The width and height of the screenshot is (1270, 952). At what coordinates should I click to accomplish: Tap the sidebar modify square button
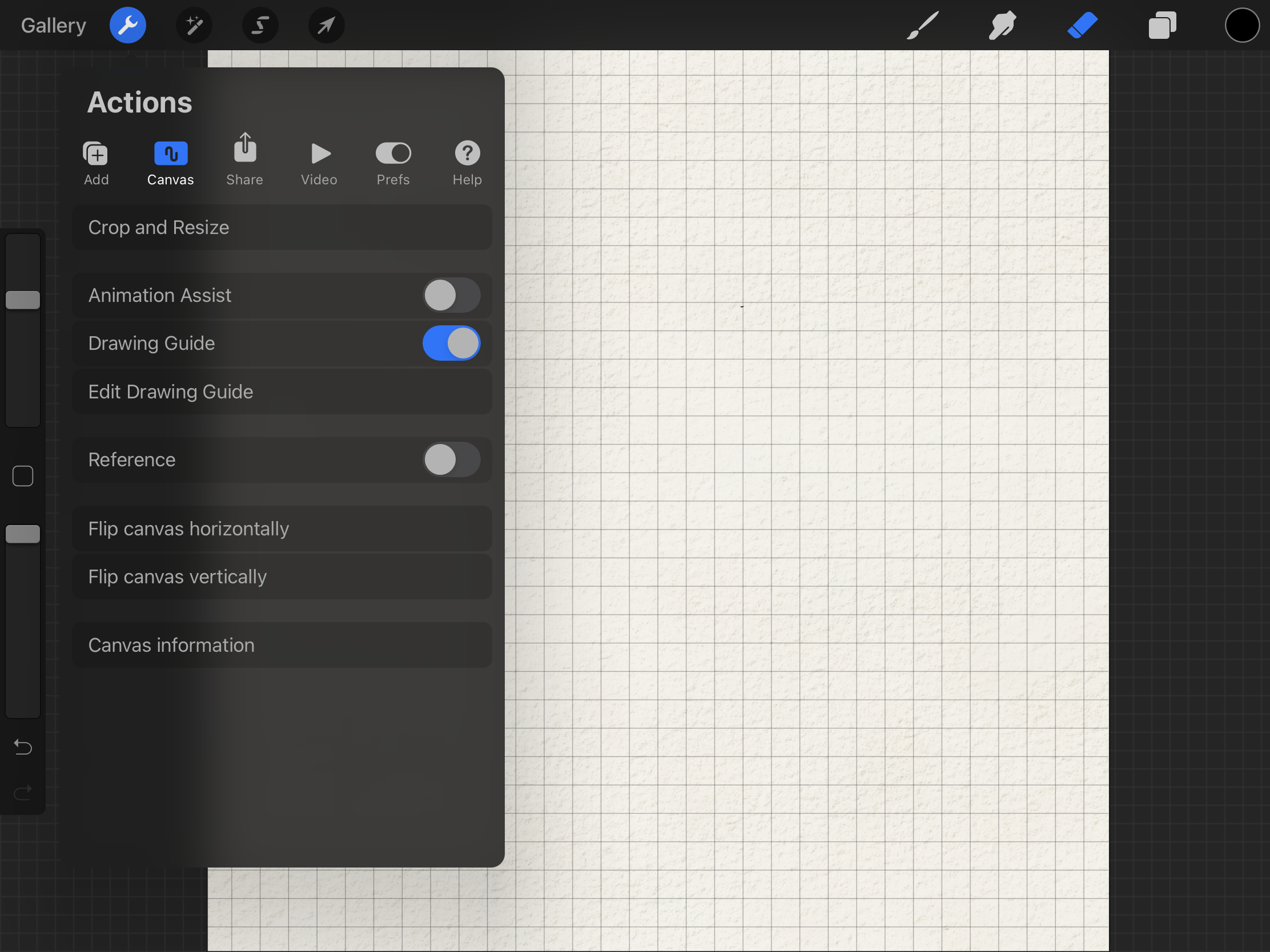pos(23,475)
